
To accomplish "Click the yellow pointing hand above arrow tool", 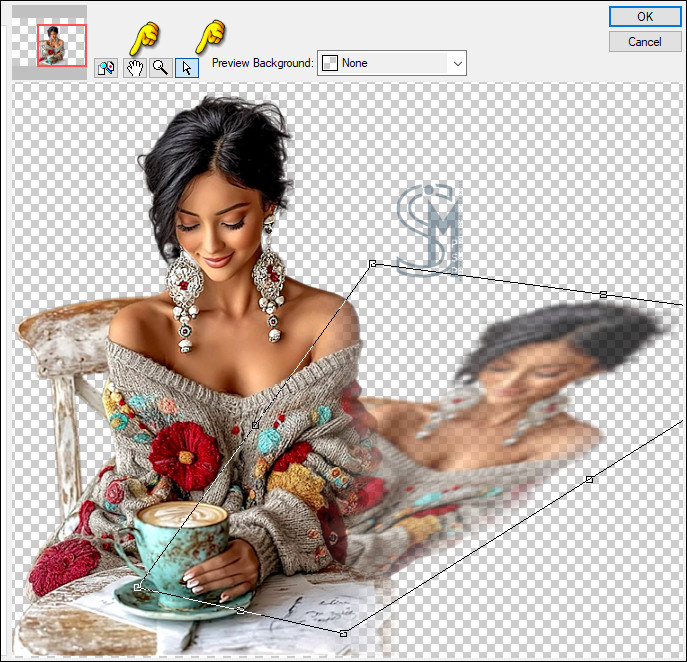I will click(210, 36).
